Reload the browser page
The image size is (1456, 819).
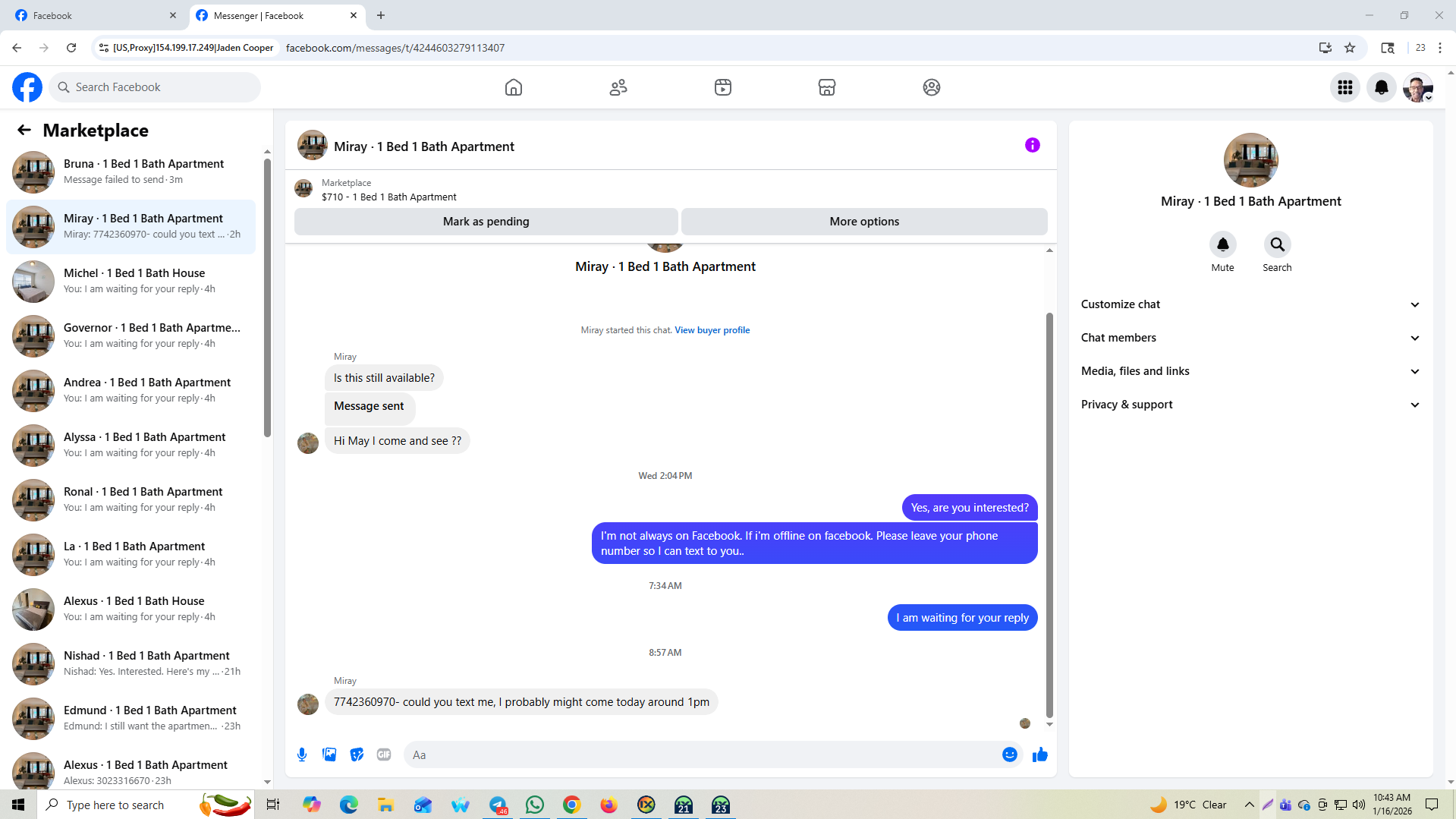pyautogui.click(x=71, y=48)
